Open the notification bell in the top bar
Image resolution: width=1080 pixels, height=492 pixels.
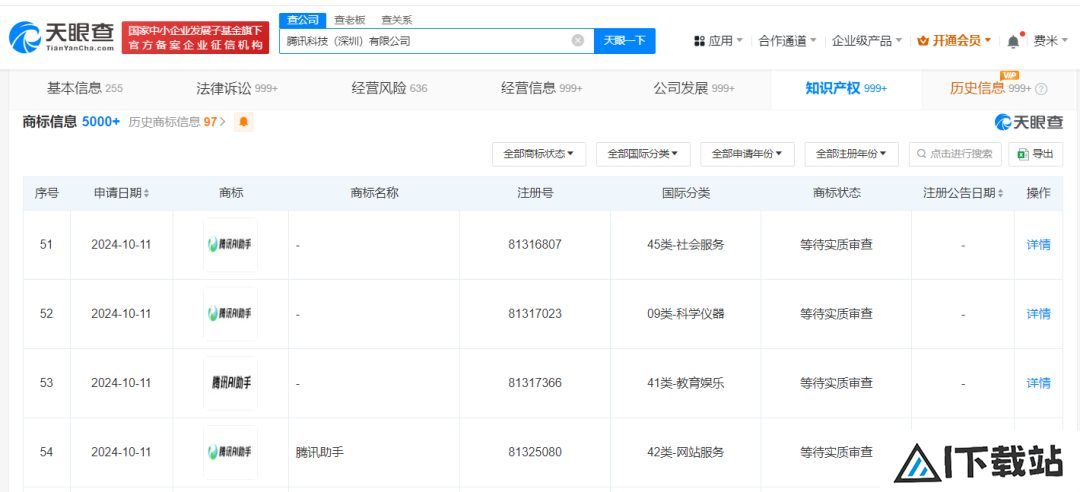[x=1013, y=41]
